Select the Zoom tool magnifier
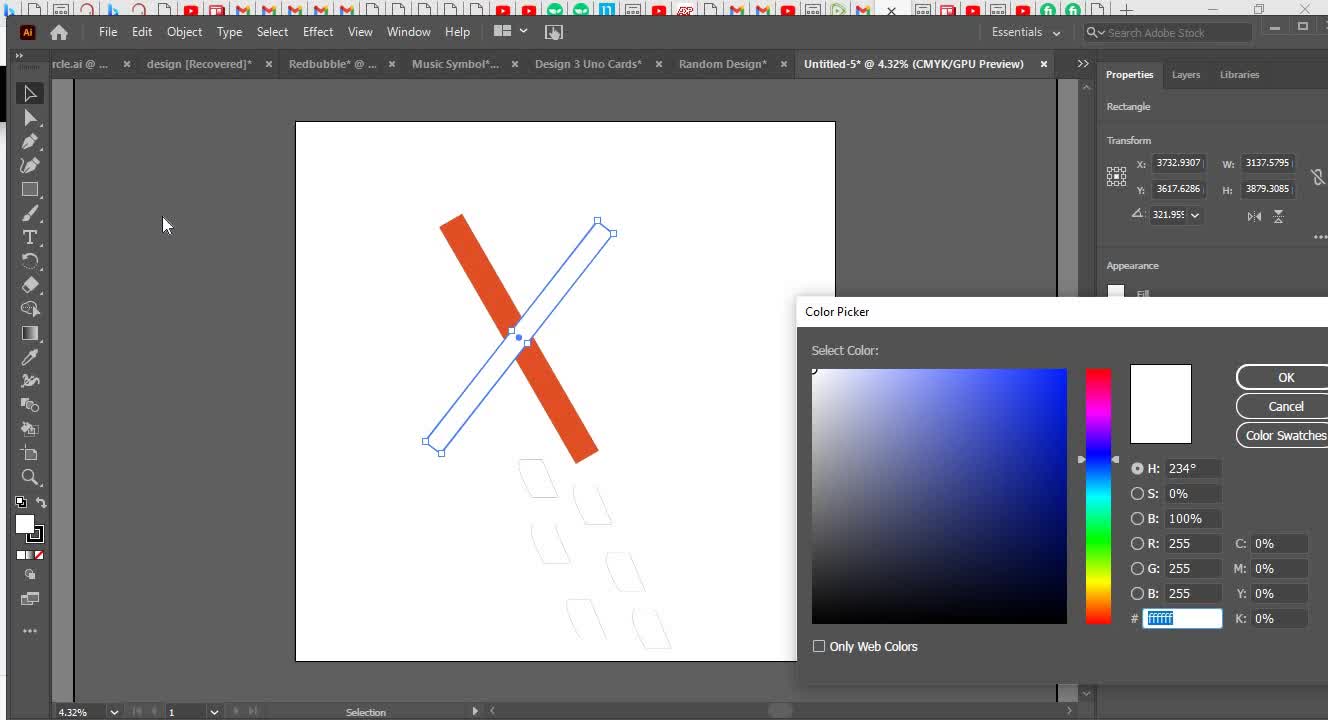1328x720 pixels. click(30, 477)
